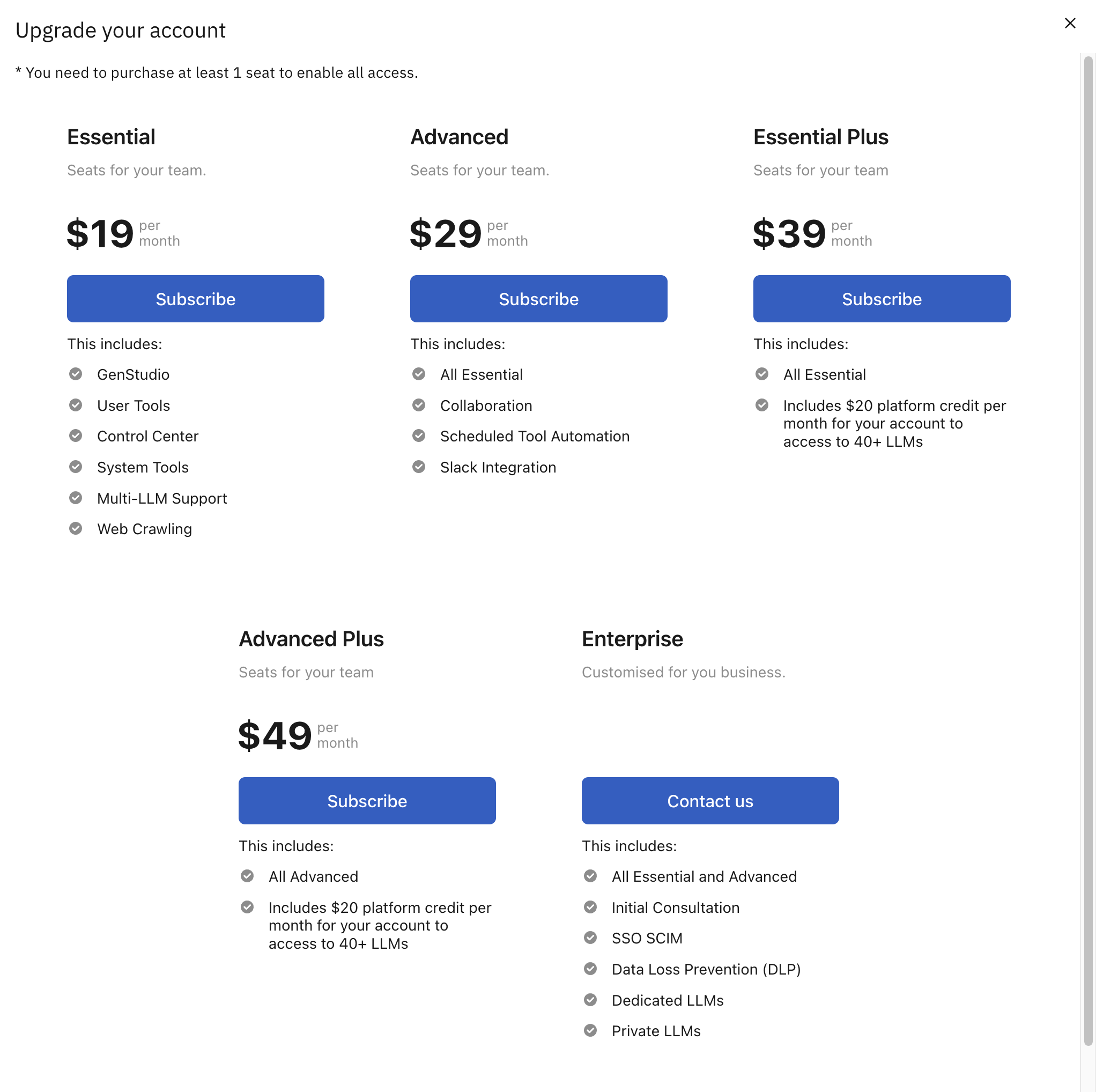Click the checkmark icon beside GenStudio

point(76,374)
